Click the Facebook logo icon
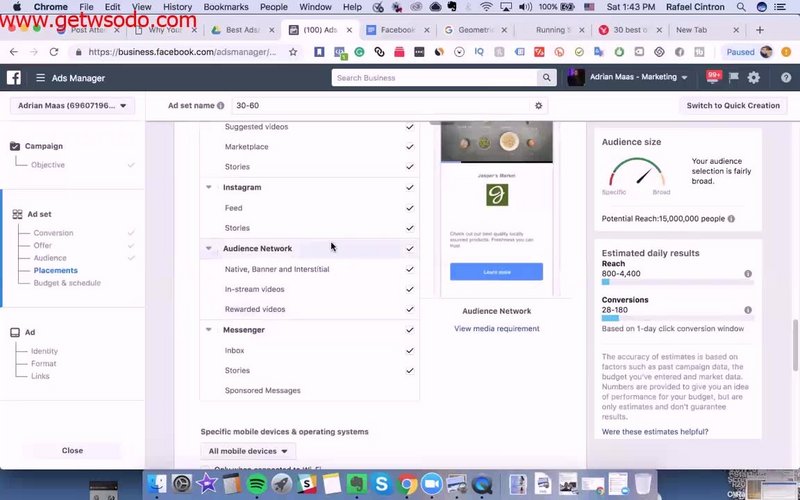This screenshot has width=800, height=500. [14, 78]
